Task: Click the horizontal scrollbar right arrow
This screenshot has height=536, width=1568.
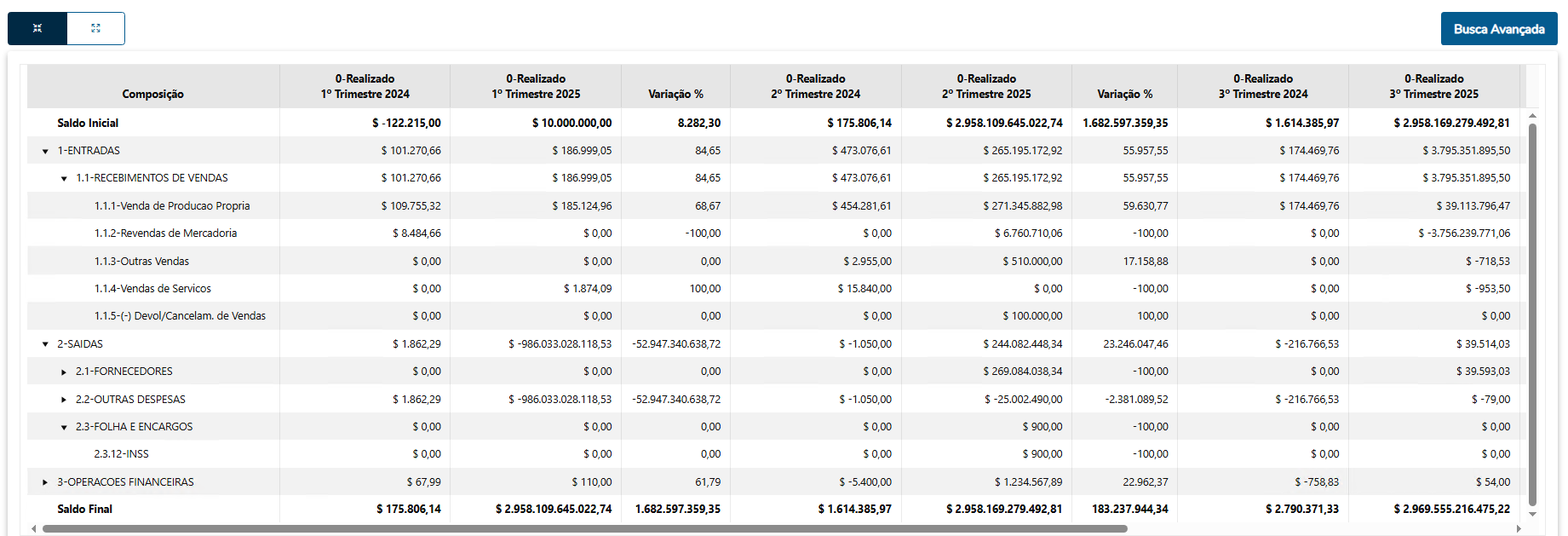Action: point(1519,528)
